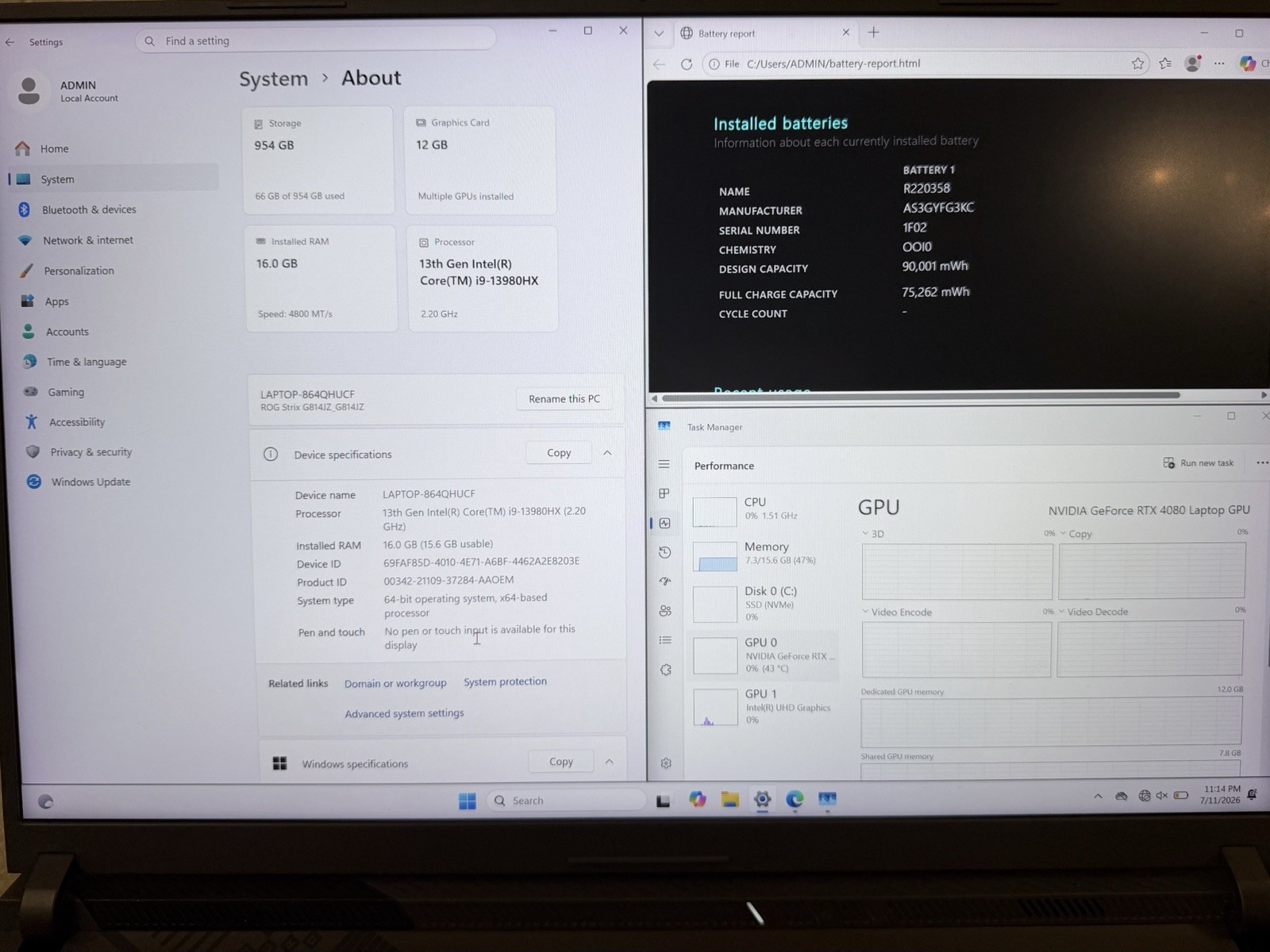The image size is (1270, 952).
Task: Open the Video Encode graph dropdown
Action: coord(865,612)
